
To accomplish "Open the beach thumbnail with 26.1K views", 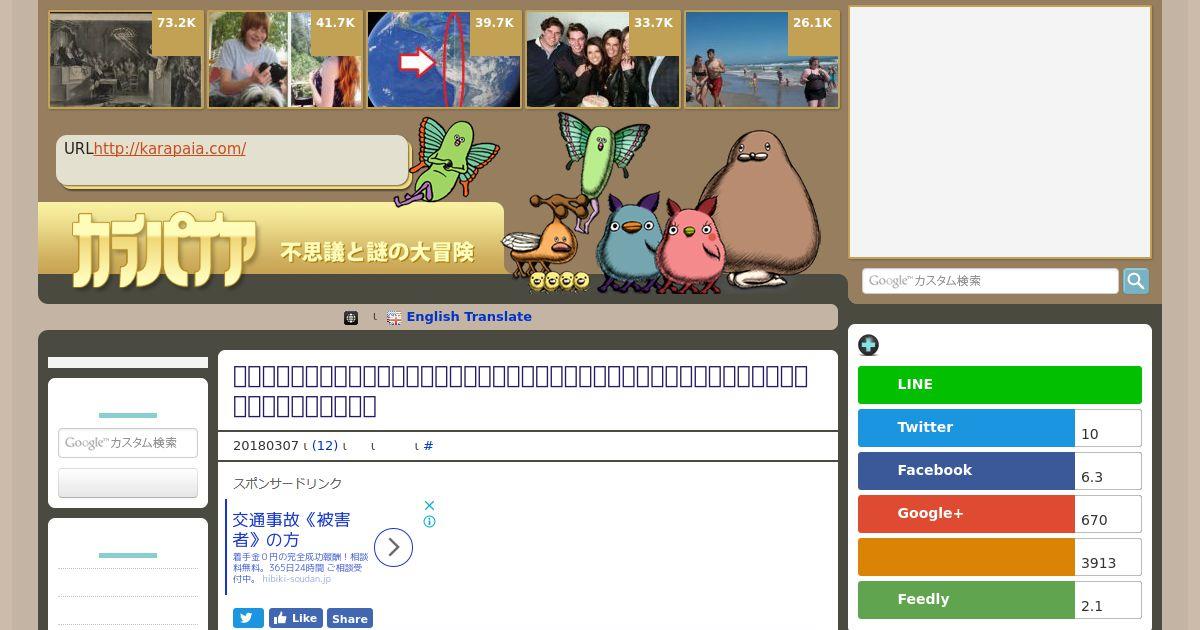I will point(762,60).
